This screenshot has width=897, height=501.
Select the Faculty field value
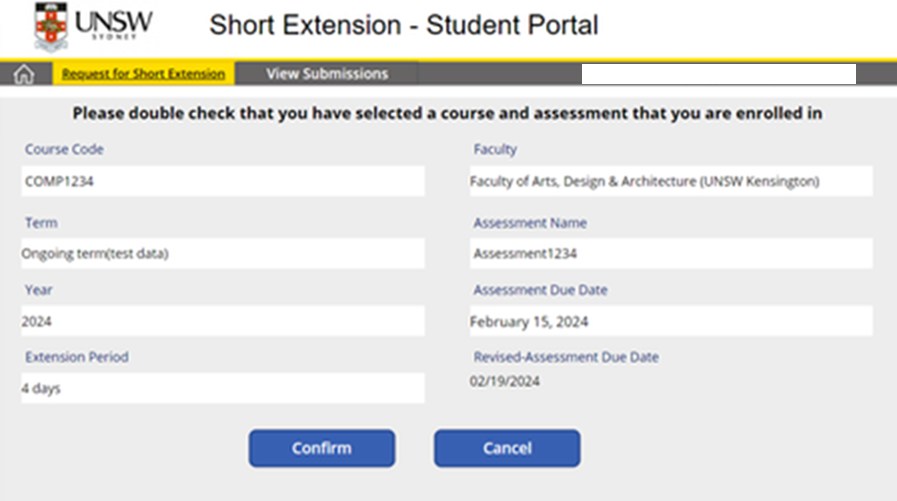pyautogui.click(x=659, y=182)
